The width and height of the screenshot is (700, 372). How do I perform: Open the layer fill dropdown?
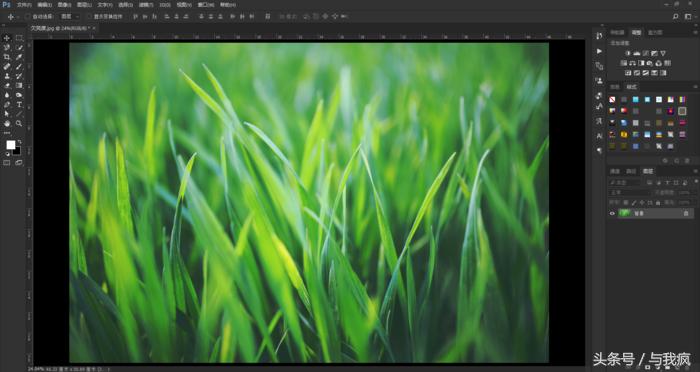coord(688,202)
